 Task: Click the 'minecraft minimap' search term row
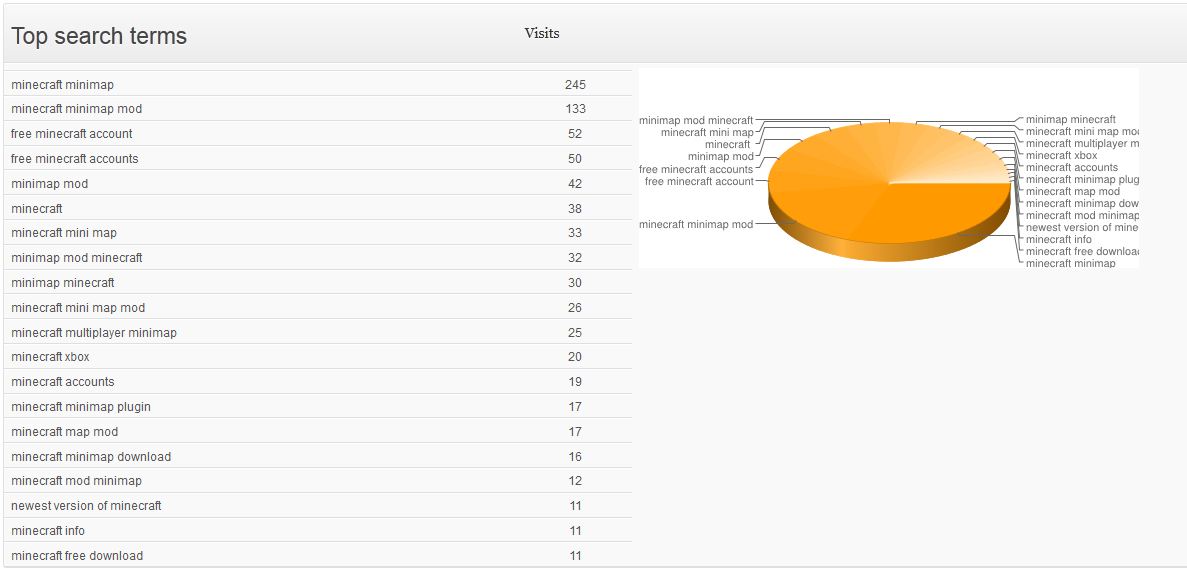[317, 84]
